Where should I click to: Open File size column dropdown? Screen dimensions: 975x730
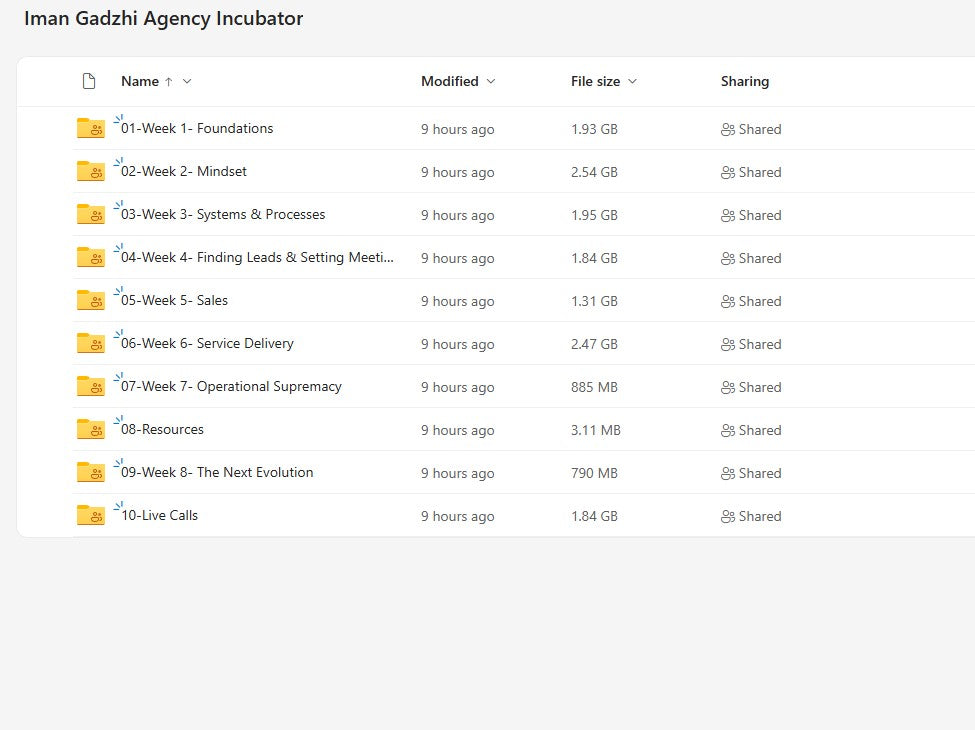632,81
